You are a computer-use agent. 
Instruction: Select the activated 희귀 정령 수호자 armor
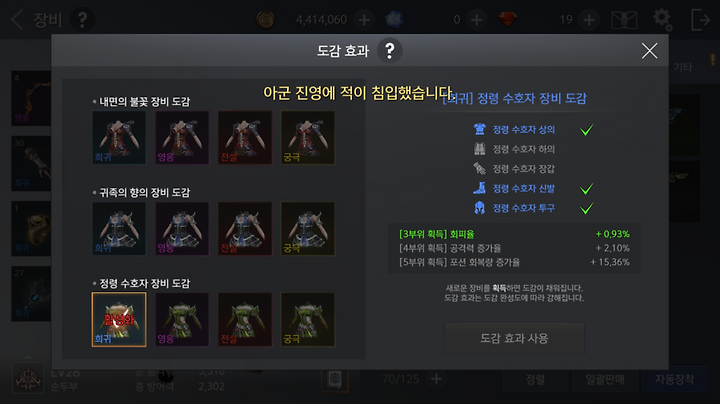[x=119, y=319]
